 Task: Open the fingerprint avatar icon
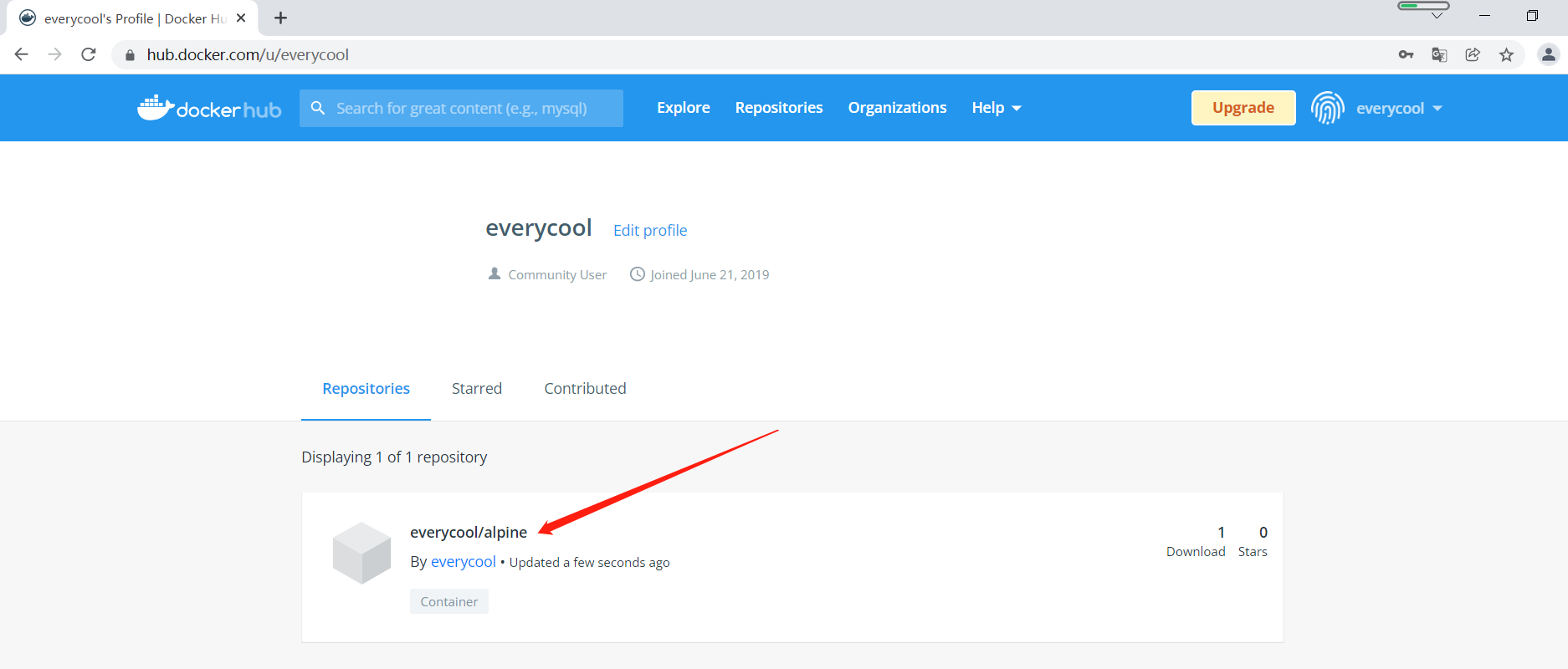[1328, 108]
